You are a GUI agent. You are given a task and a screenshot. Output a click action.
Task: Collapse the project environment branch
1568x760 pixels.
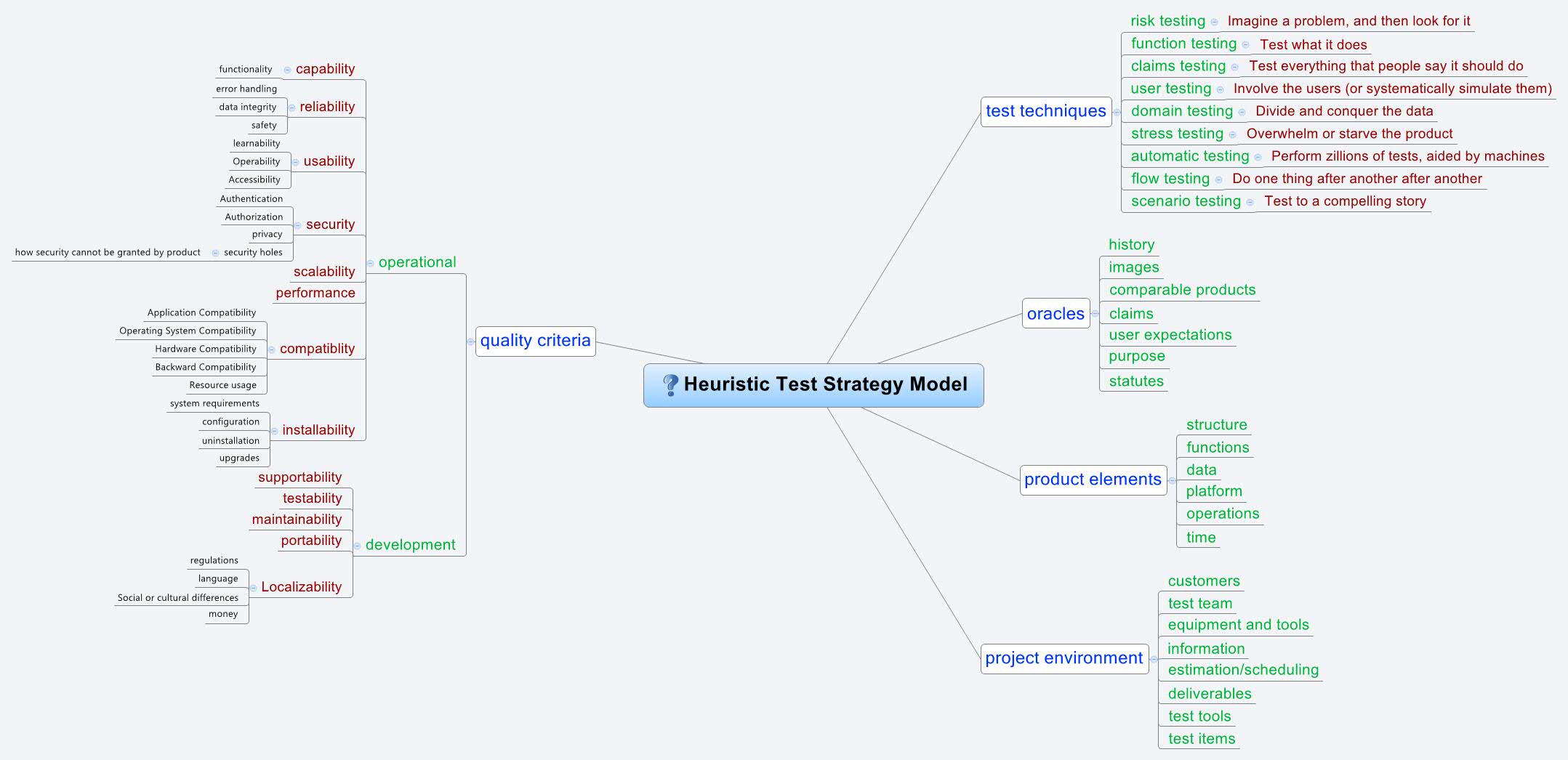[1154, 659]
